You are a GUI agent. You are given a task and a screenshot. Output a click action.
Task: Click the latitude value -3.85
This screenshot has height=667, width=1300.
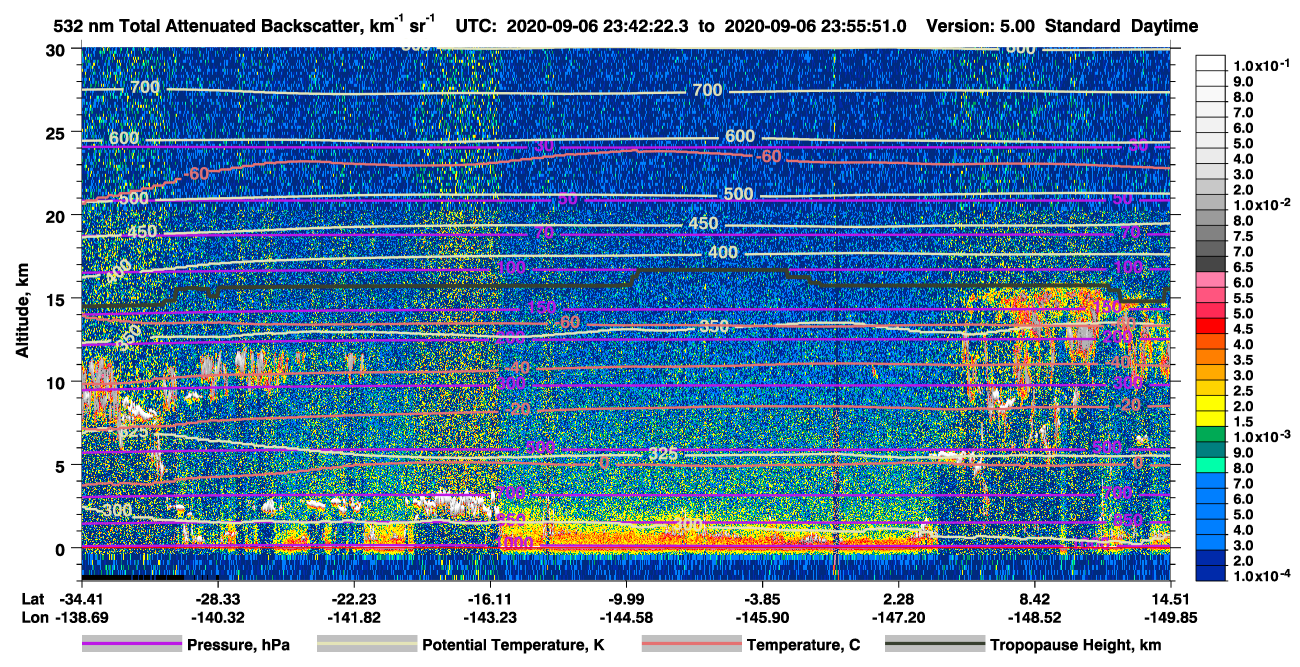point(763,599)
